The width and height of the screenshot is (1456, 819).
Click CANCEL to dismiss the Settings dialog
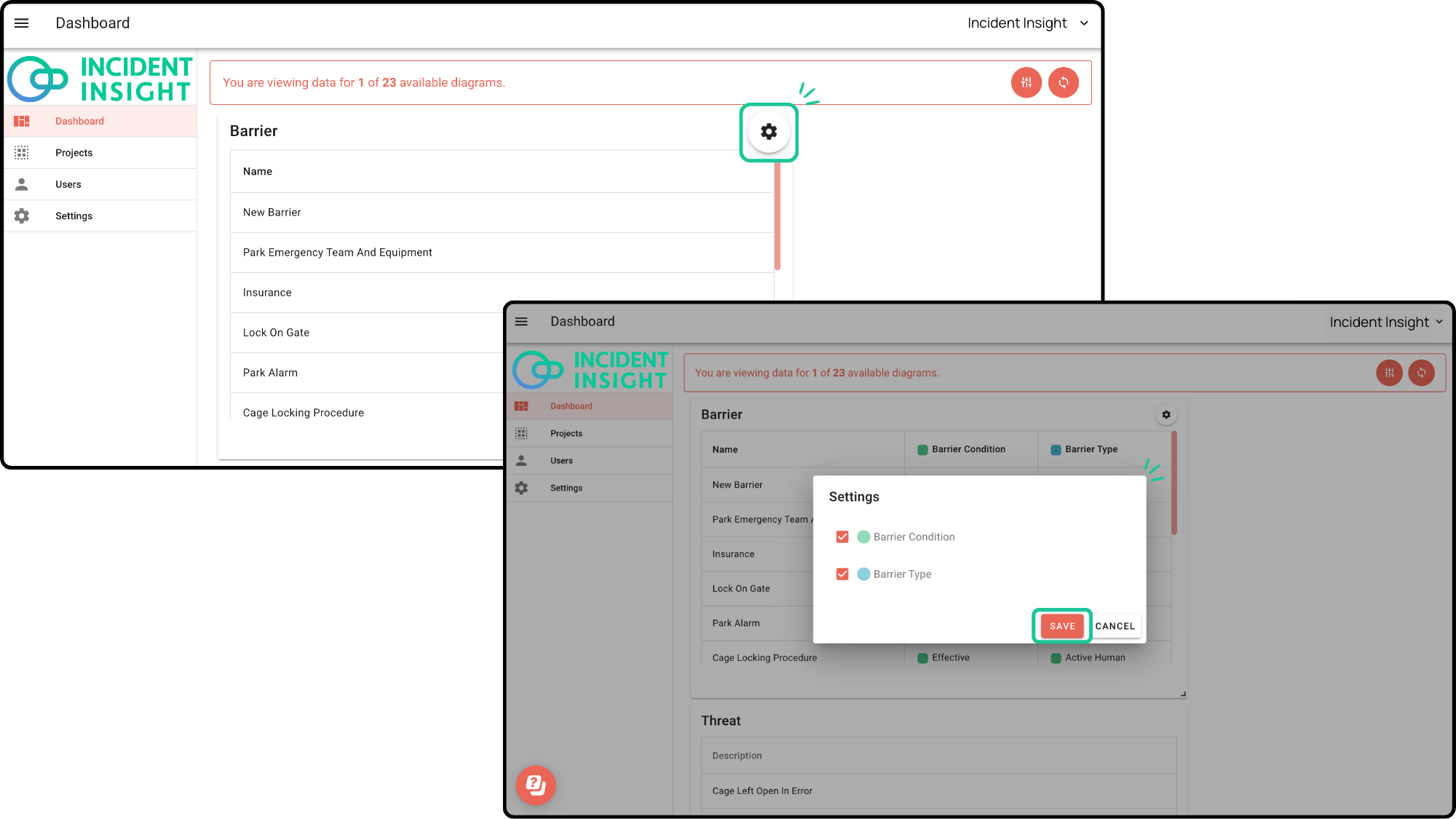coord(1115,626)
